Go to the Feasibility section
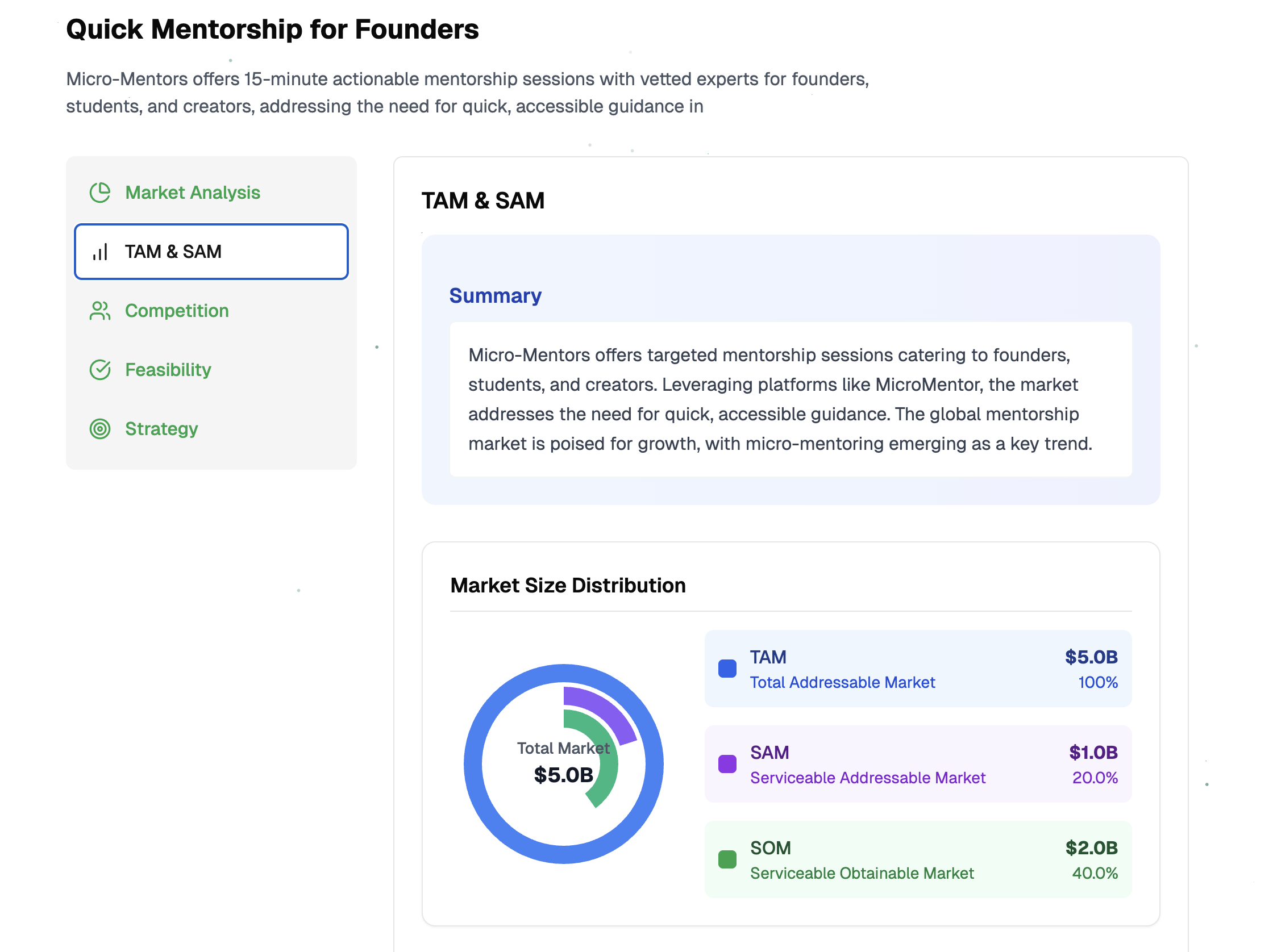 (168, 370)
